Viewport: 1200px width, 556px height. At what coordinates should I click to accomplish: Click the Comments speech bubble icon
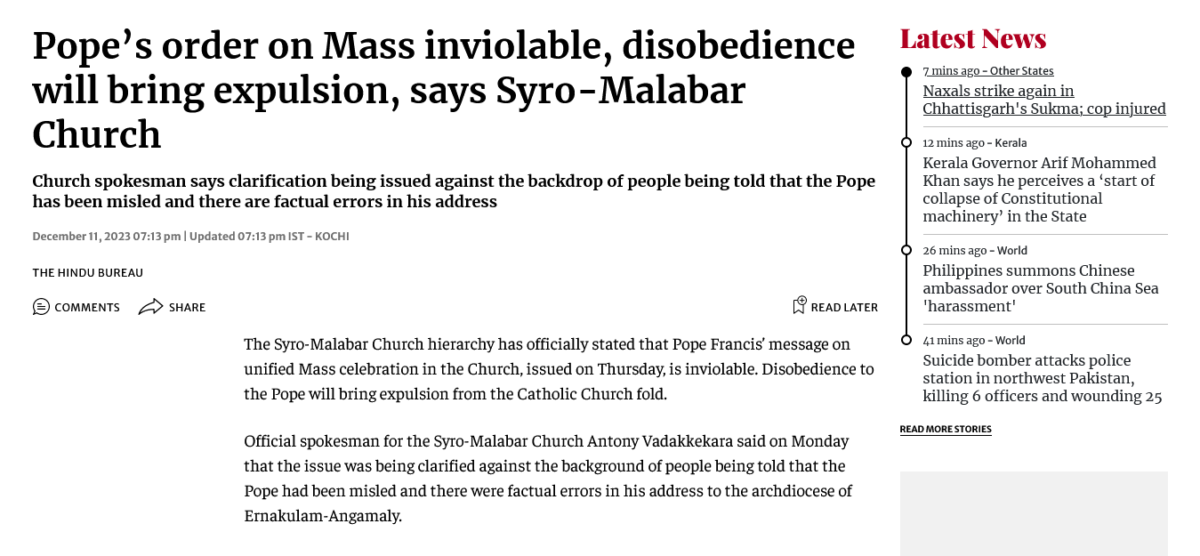coord(41,307)
